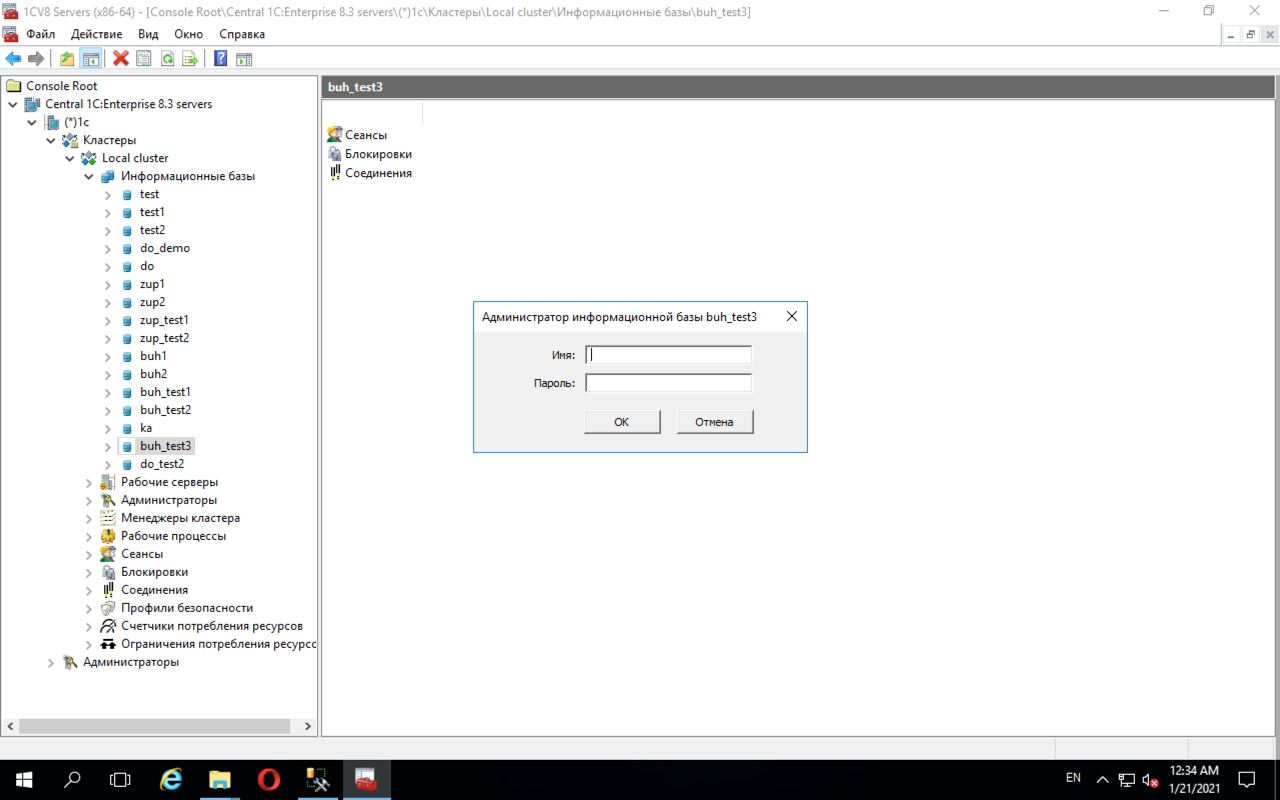Image resolution: width=1280 pixels, height=800 pixels.
Task: Expand the bottom Администраторы root node
Action: [51, 662]
